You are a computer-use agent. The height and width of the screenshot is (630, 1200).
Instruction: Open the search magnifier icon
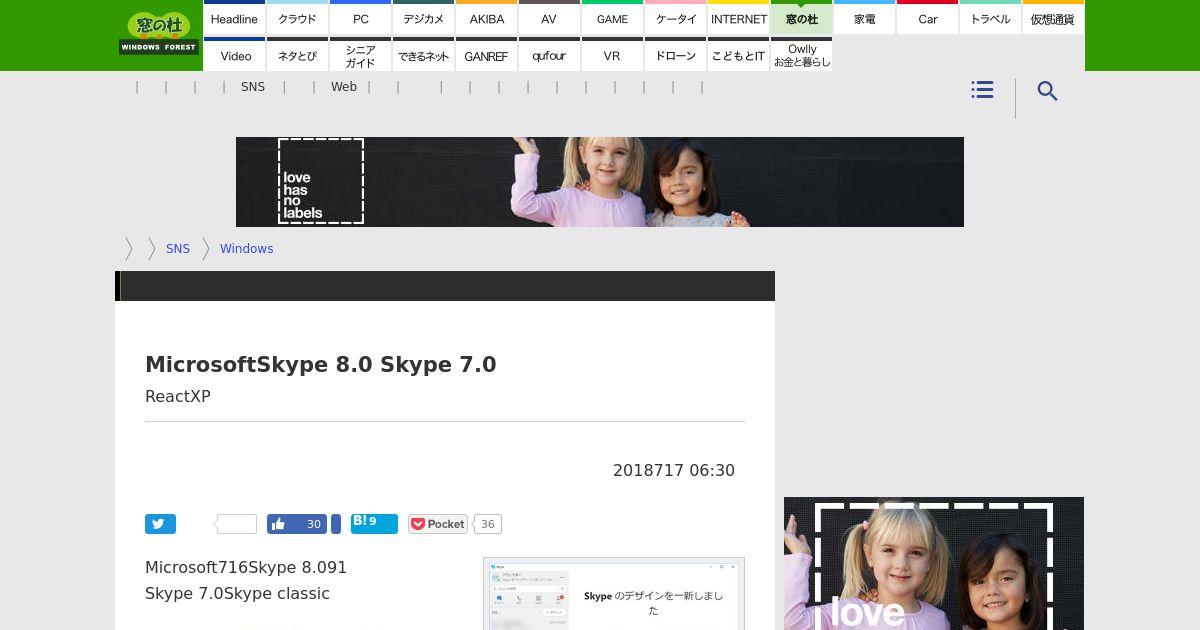tap(1047, 91)
